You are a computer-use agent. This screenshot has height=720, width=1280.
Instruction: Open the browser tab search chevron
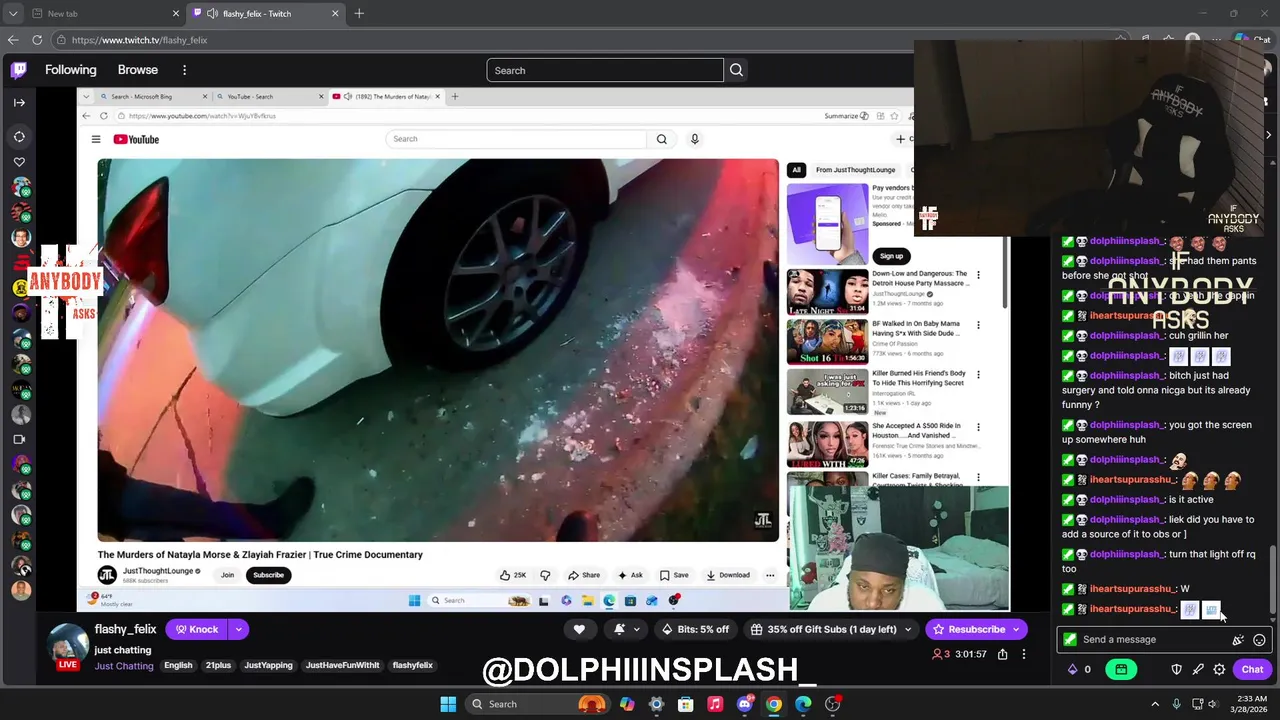click(x=13, y=13)
